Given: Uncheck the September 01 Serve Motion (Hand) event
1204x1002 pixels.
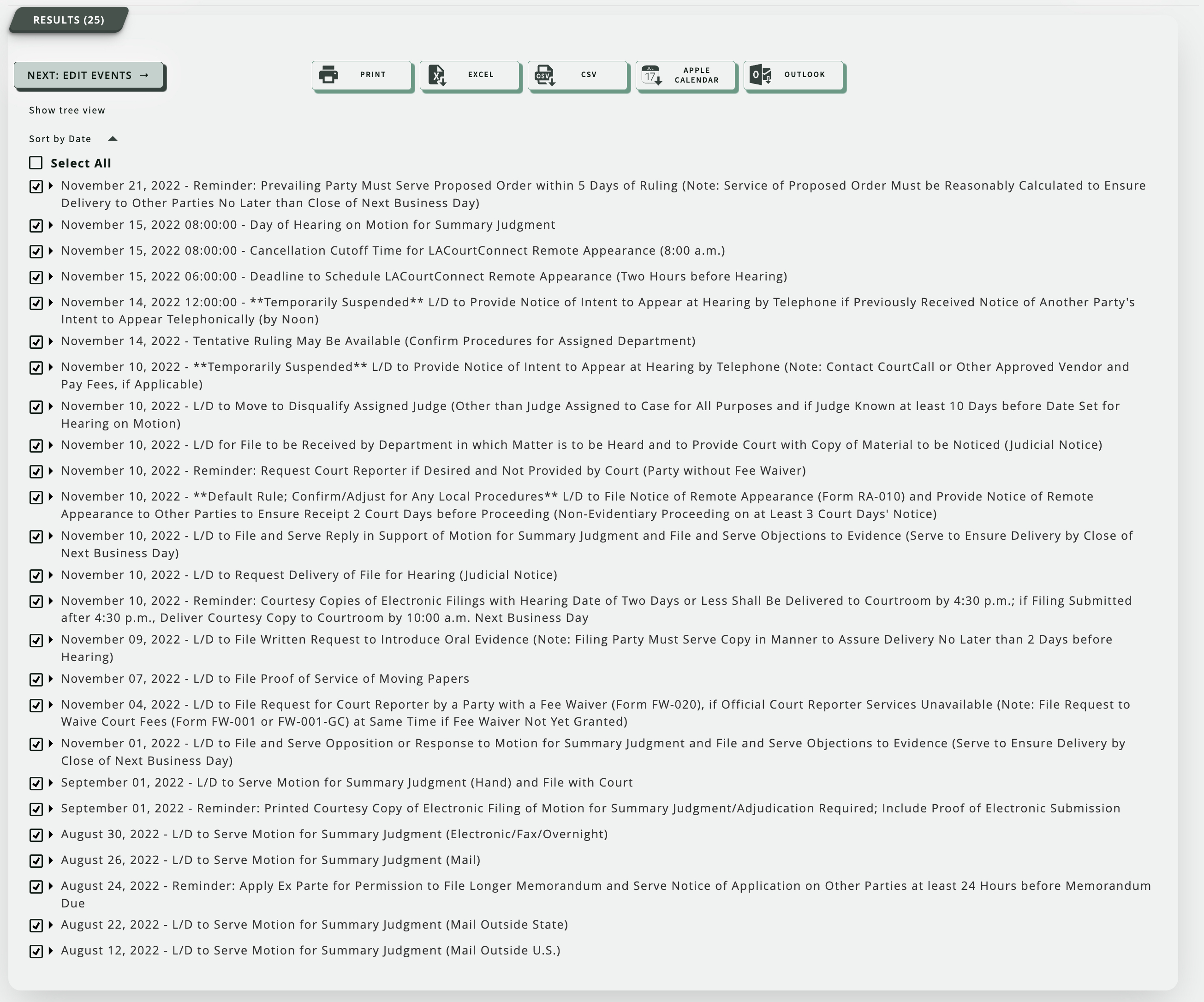Looking at the screenshot, I should click(x=36, y=784).
